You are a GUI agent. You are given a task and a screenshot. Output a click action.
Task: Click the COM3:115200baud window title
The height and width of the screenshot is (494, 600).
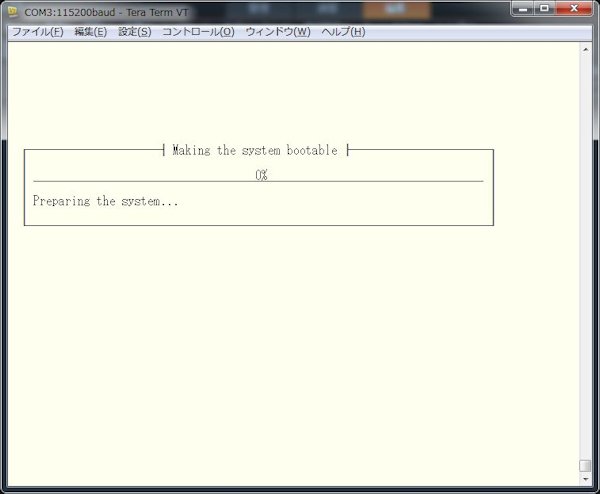pyautogui.click(x=106, y=12)
